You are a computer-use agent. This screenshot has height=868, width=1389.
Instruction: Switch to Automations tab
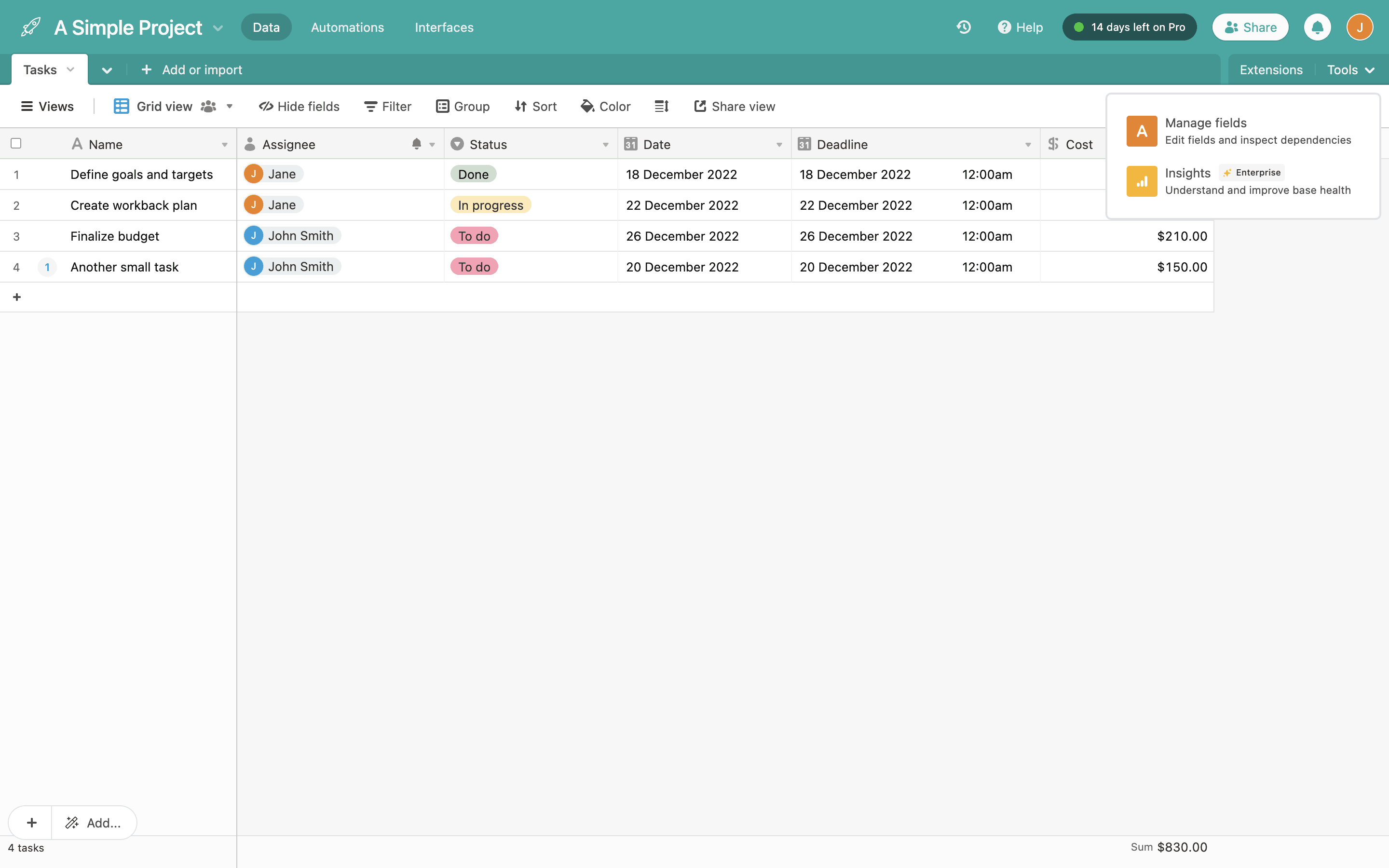(x=347, y=27)
